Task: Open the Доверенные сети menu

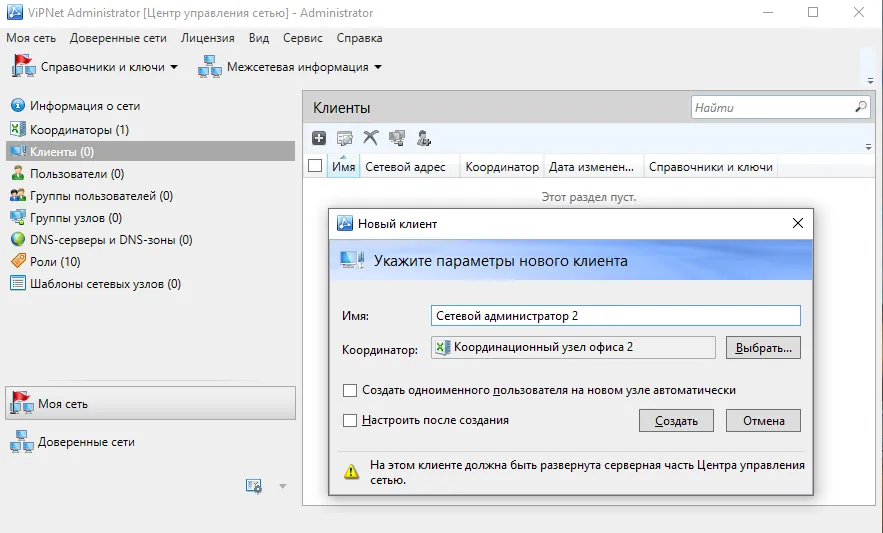Action: click(x=118, y=38)
